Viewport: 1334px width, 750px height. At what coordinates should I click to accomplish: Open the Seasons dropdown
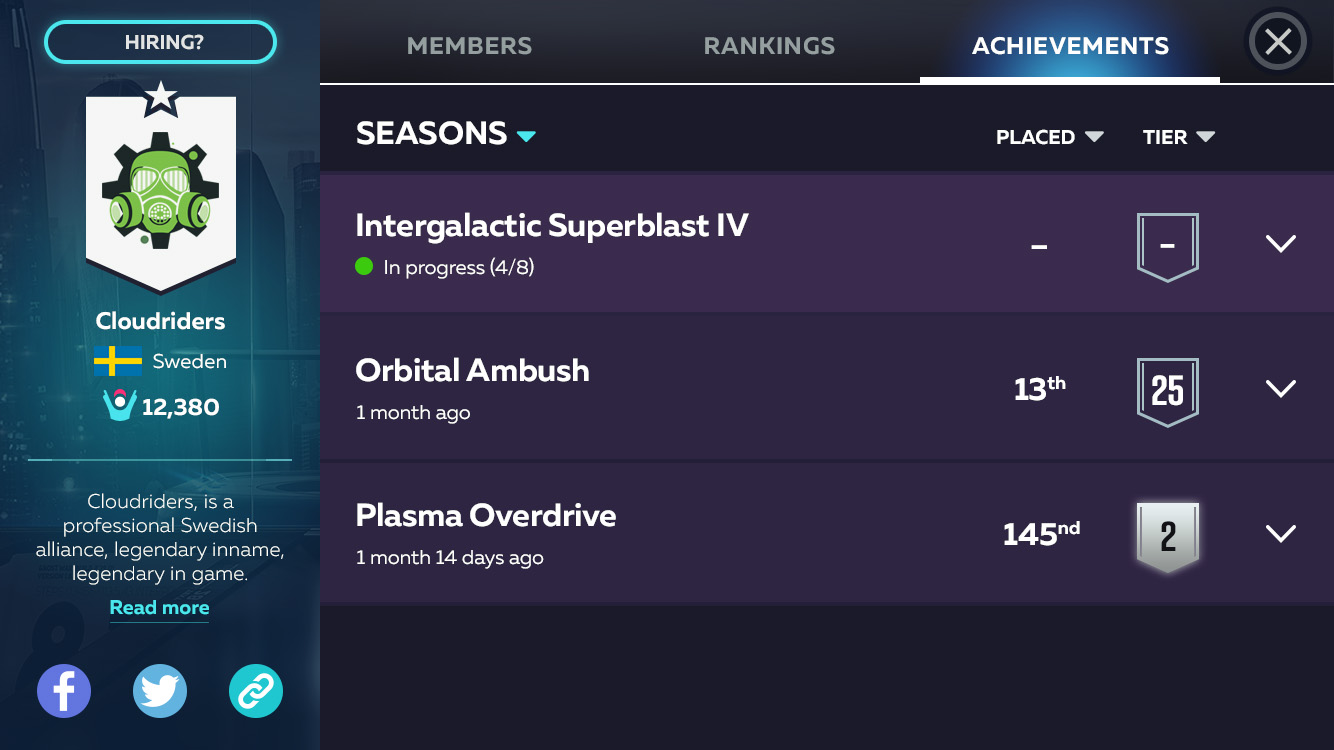pos(446,134)
